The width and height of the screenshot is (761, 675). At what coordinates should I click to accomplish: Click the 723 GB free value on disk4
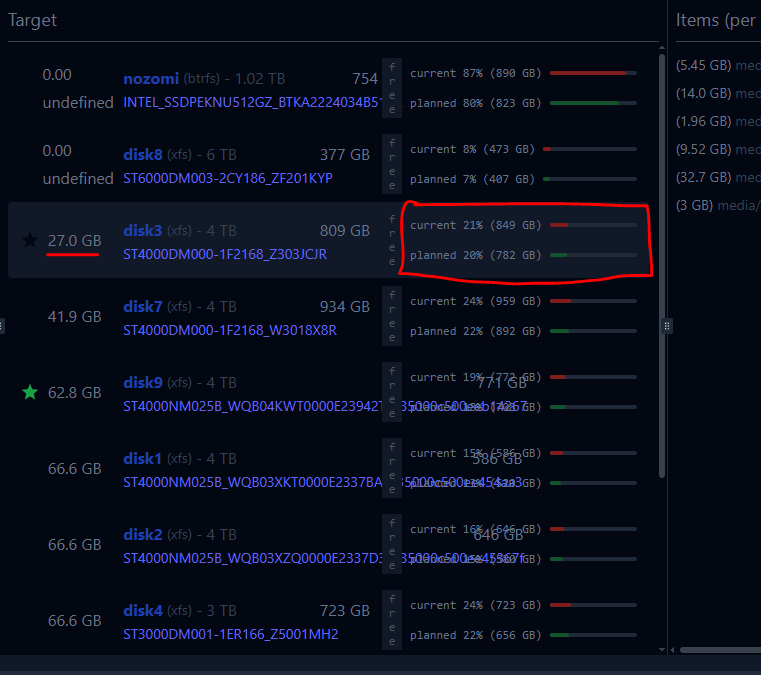point(345,610)
